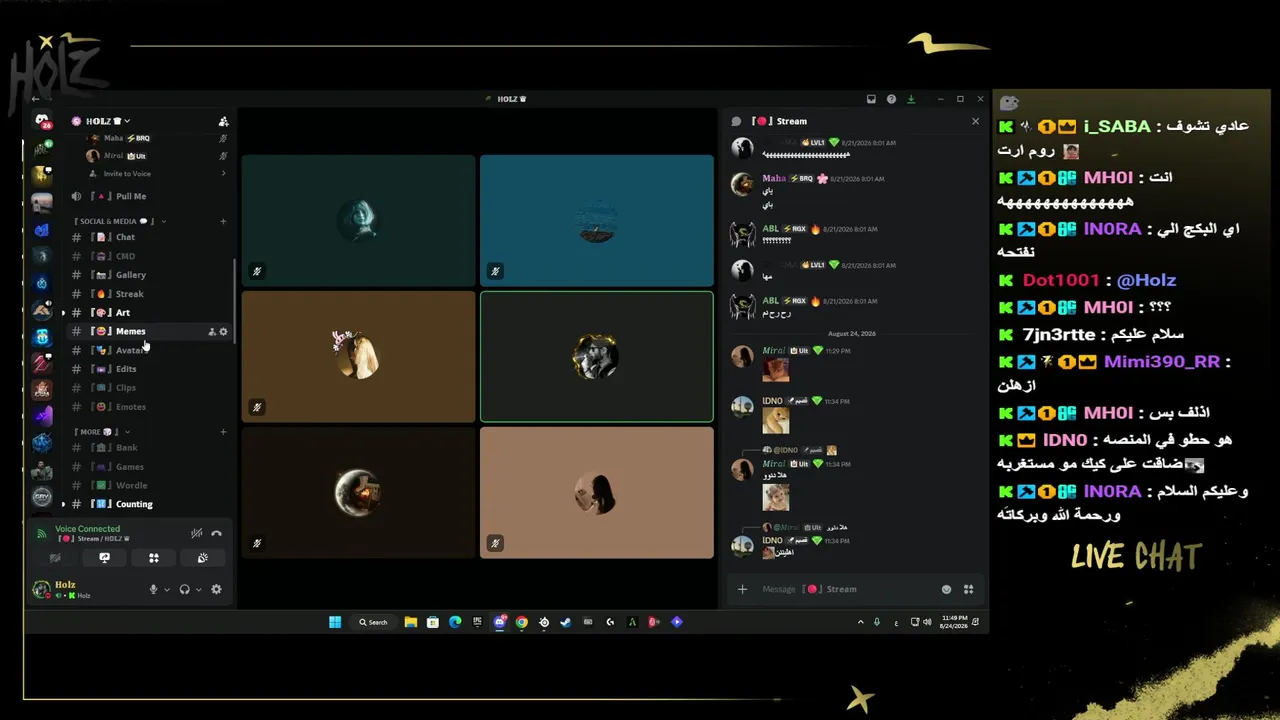Open Steam from the taskbar
This screenshot has height=720, width=1280.
566,622
